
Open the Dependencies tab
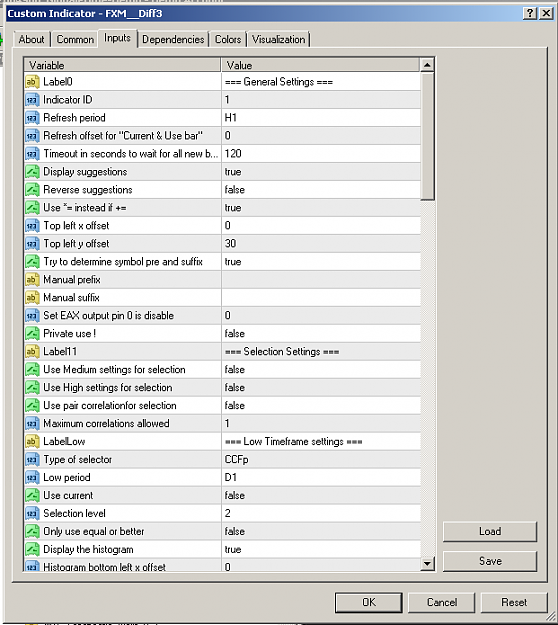click(173, 39)
